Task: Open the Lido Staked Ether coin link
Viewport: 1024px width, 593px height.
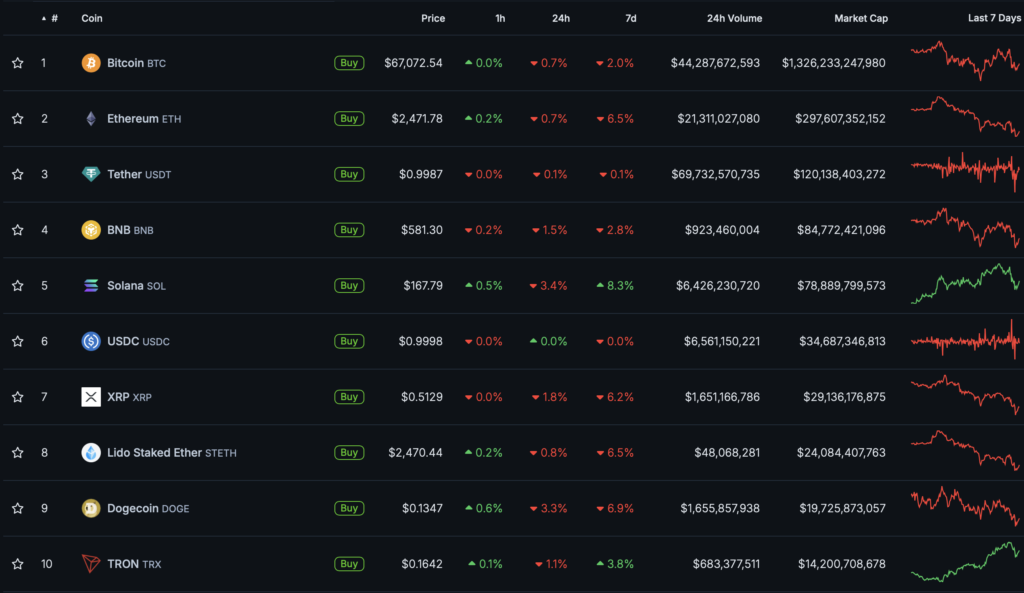Action: coord(154,453)
